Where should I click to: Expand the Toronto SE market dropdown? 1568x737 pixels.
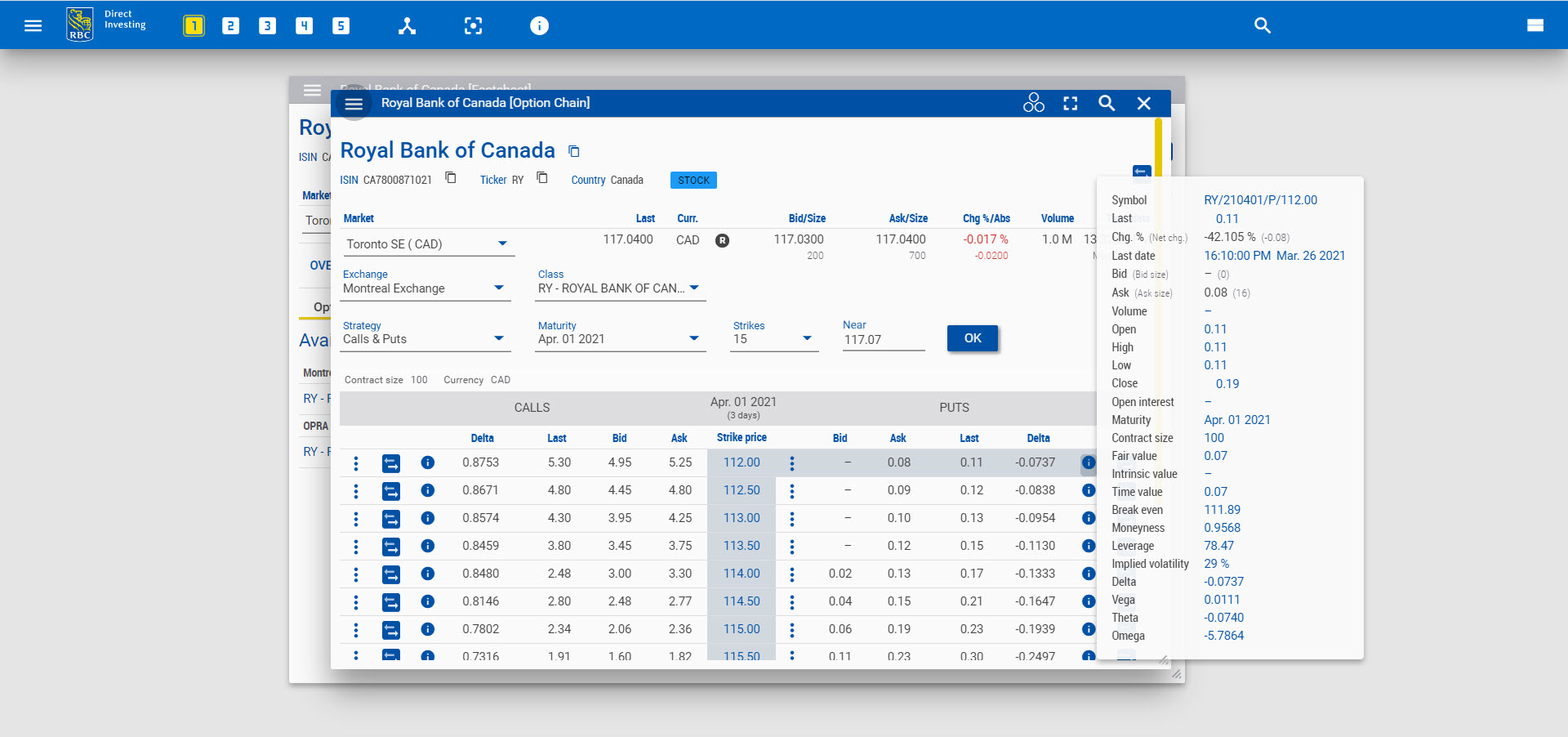click(x=502, y=243)
